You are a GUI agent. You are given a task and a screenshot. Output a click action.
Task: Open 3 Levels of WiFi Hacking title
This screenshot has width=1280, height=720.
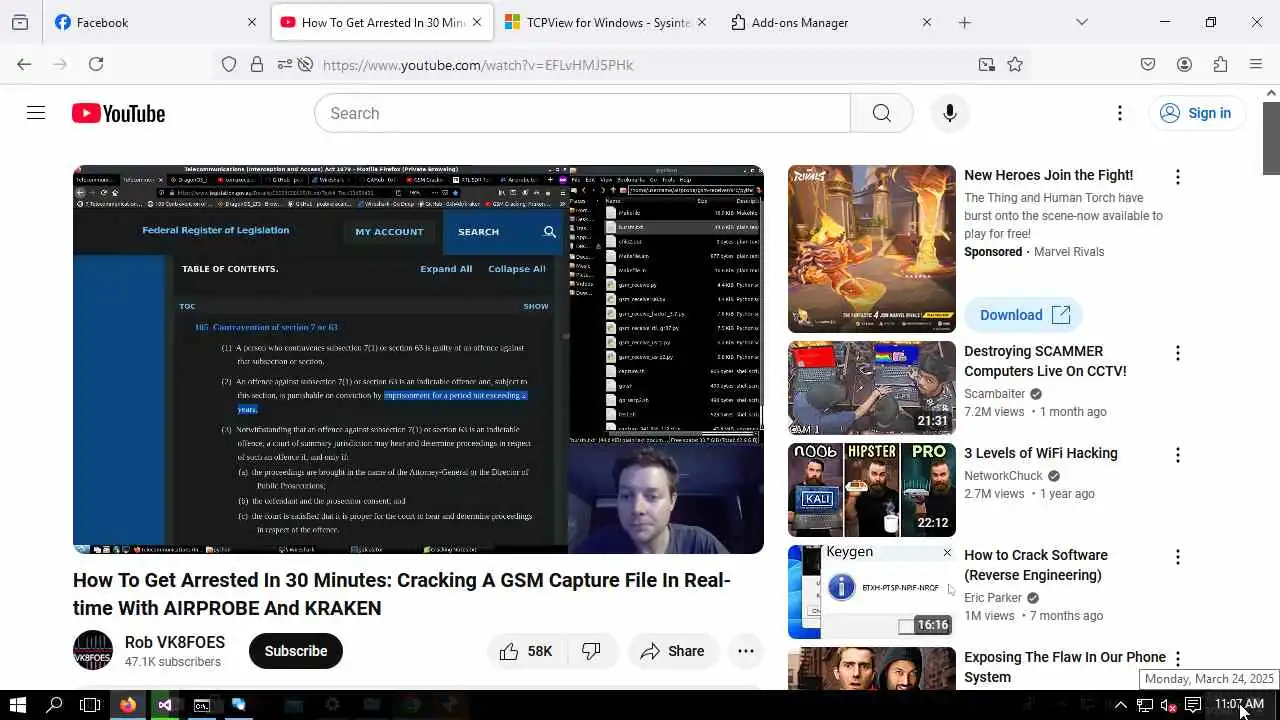[1041, 453]
